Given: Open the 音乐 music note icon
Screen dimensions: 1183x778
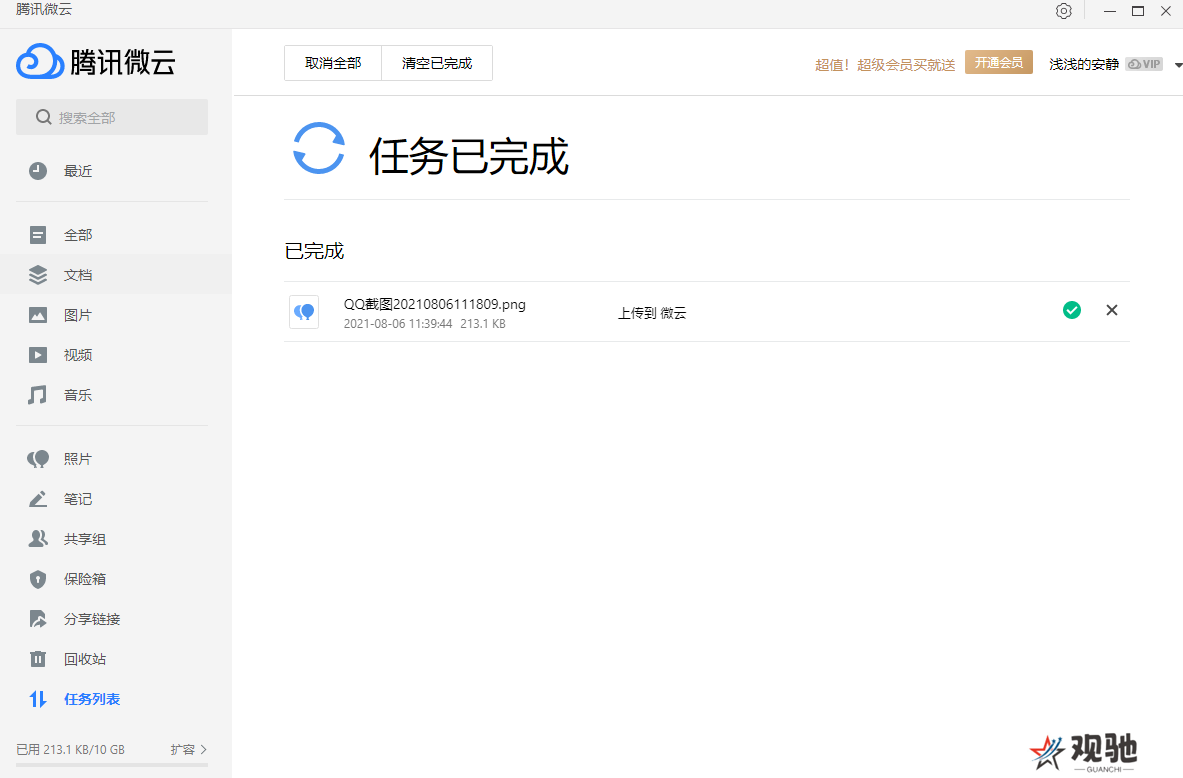Looking at the screenshot, I should pyautogui.click(x=38, y=395).
